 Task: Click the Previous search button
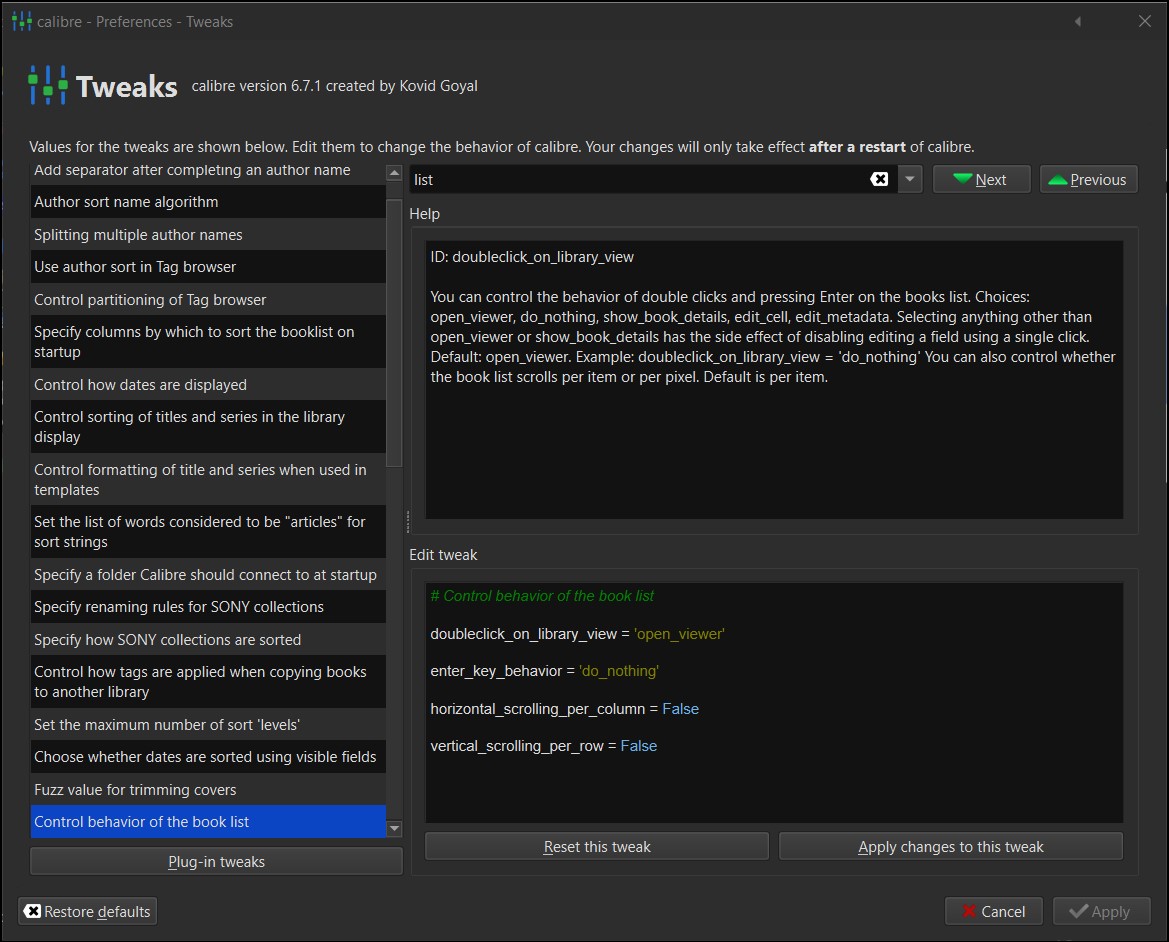point(1088,179)
